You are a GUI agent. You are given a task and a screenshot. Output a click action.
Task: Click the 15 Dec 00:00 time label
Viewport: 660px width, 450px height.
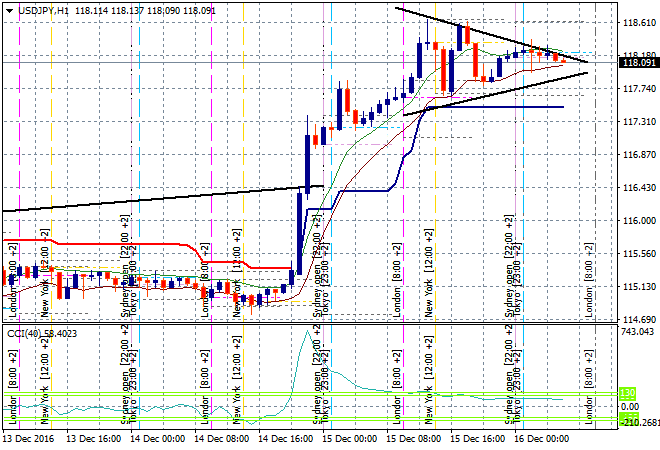pyautogui.click(x=349, y=439)
